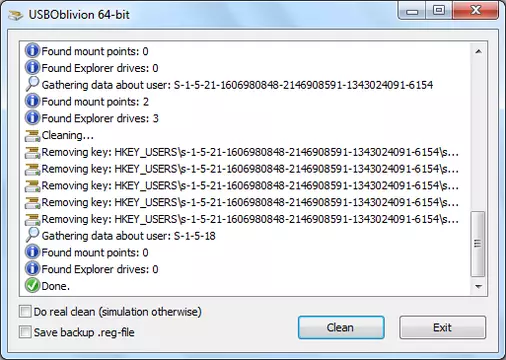
Task: Click drive icon on first Removing key line
Action: click(x=32, y=152)
